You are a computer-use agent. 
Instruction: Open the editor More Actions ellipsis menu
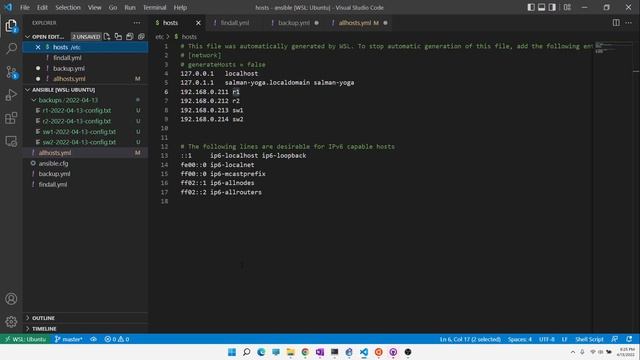(x=629, y=23)
